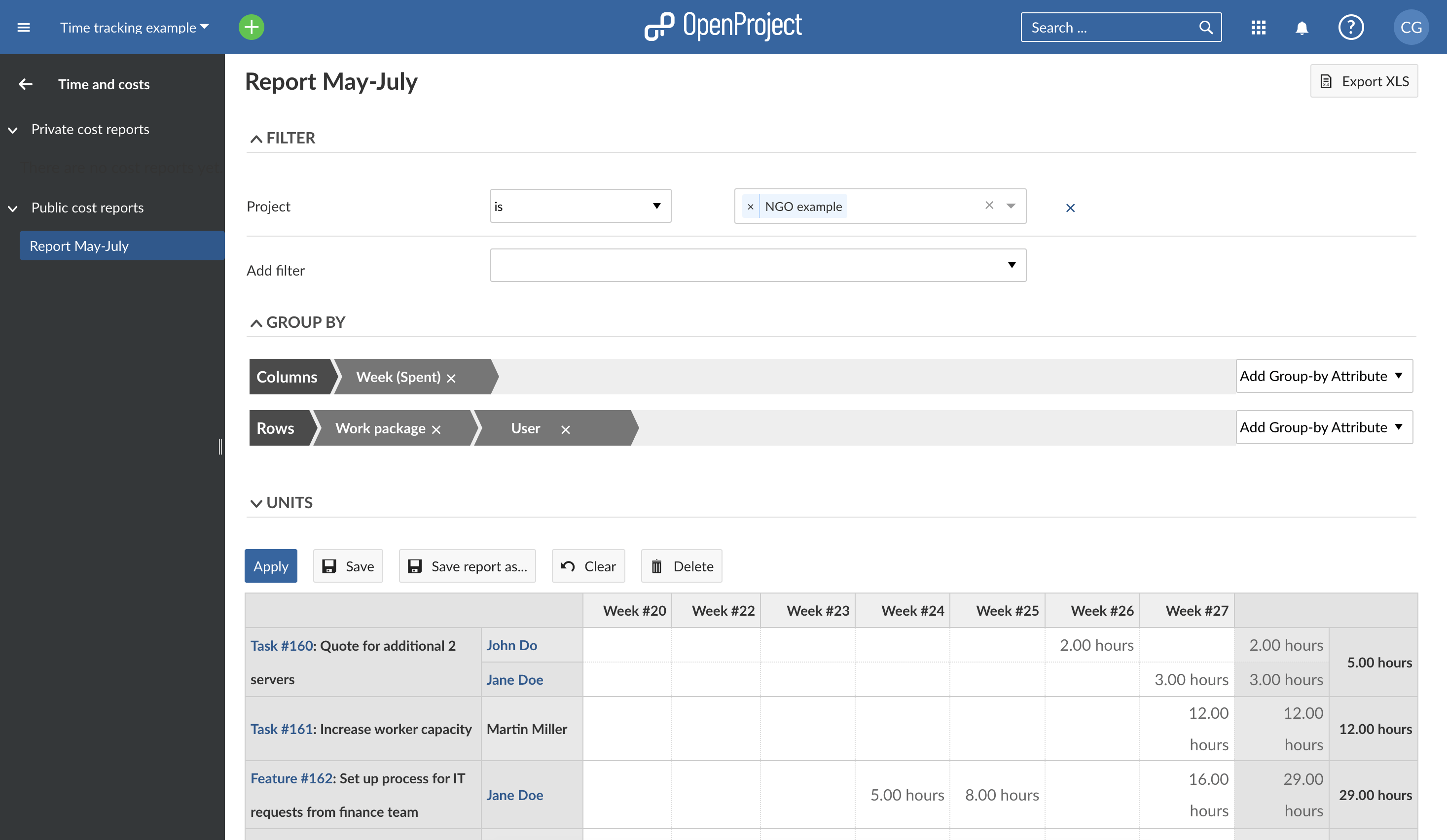Create a new item with the green plus icon
Screen dimensions: 1447x840
(x=251, y=27)
